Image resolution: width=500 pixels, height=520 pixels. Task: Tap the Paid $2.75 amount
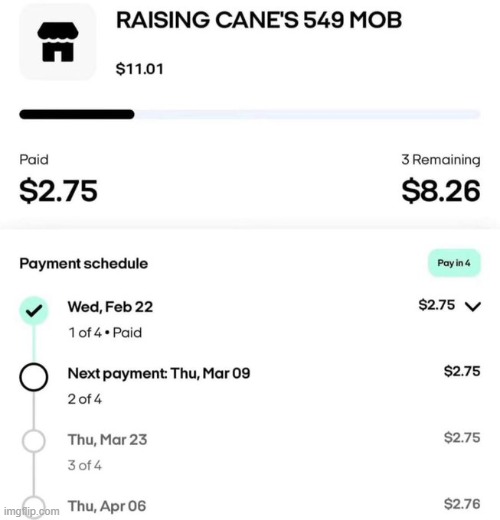(59, 191)
